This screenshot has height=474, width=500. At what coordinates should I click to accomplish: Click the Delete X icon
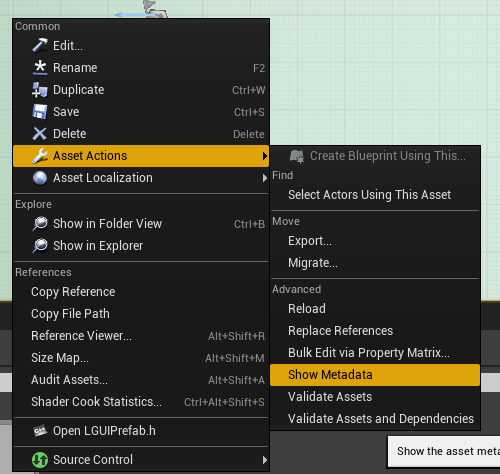coord(40,134)
